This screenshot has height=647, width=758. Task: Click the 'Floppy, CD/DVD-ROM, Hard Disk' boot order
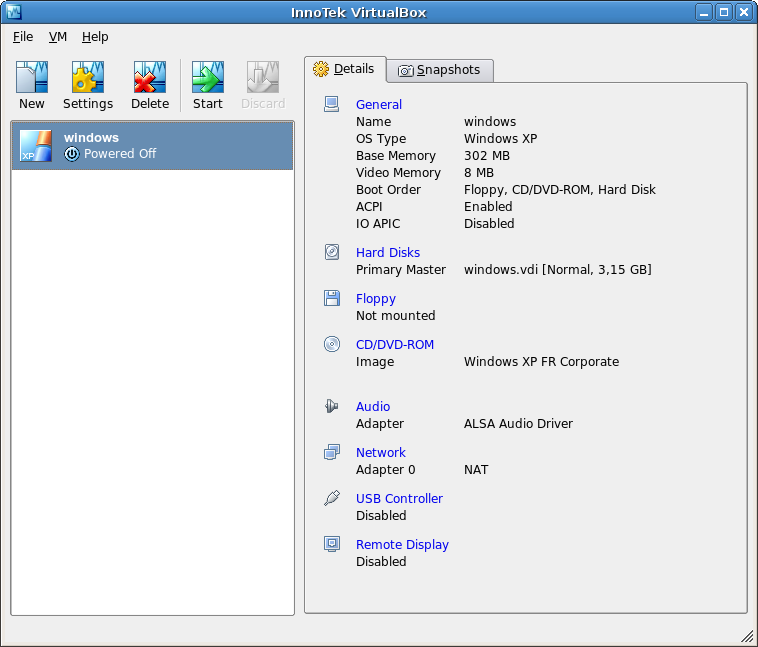[x=559, y=190]
